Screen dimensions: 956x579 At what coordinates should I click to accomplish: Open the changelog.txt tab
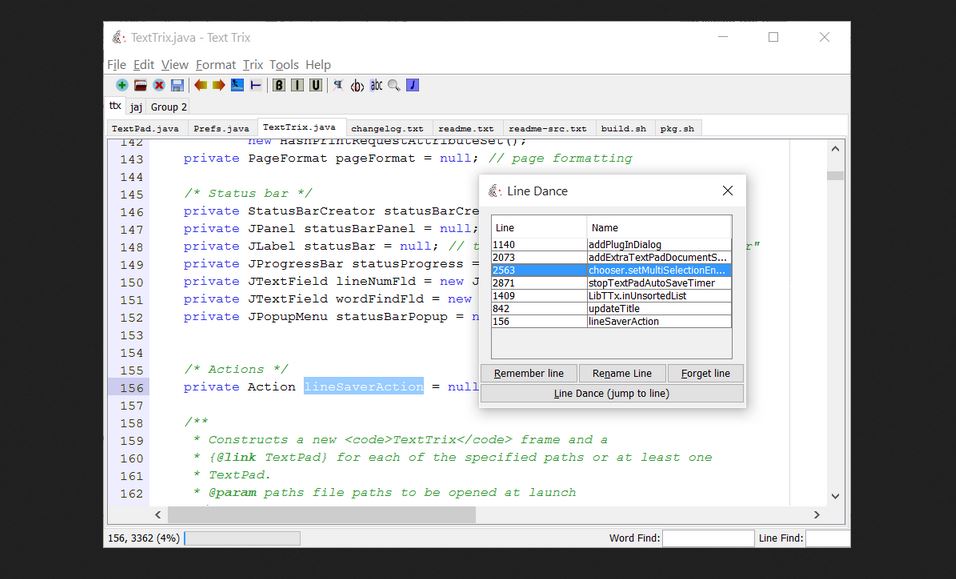(387, 129)
